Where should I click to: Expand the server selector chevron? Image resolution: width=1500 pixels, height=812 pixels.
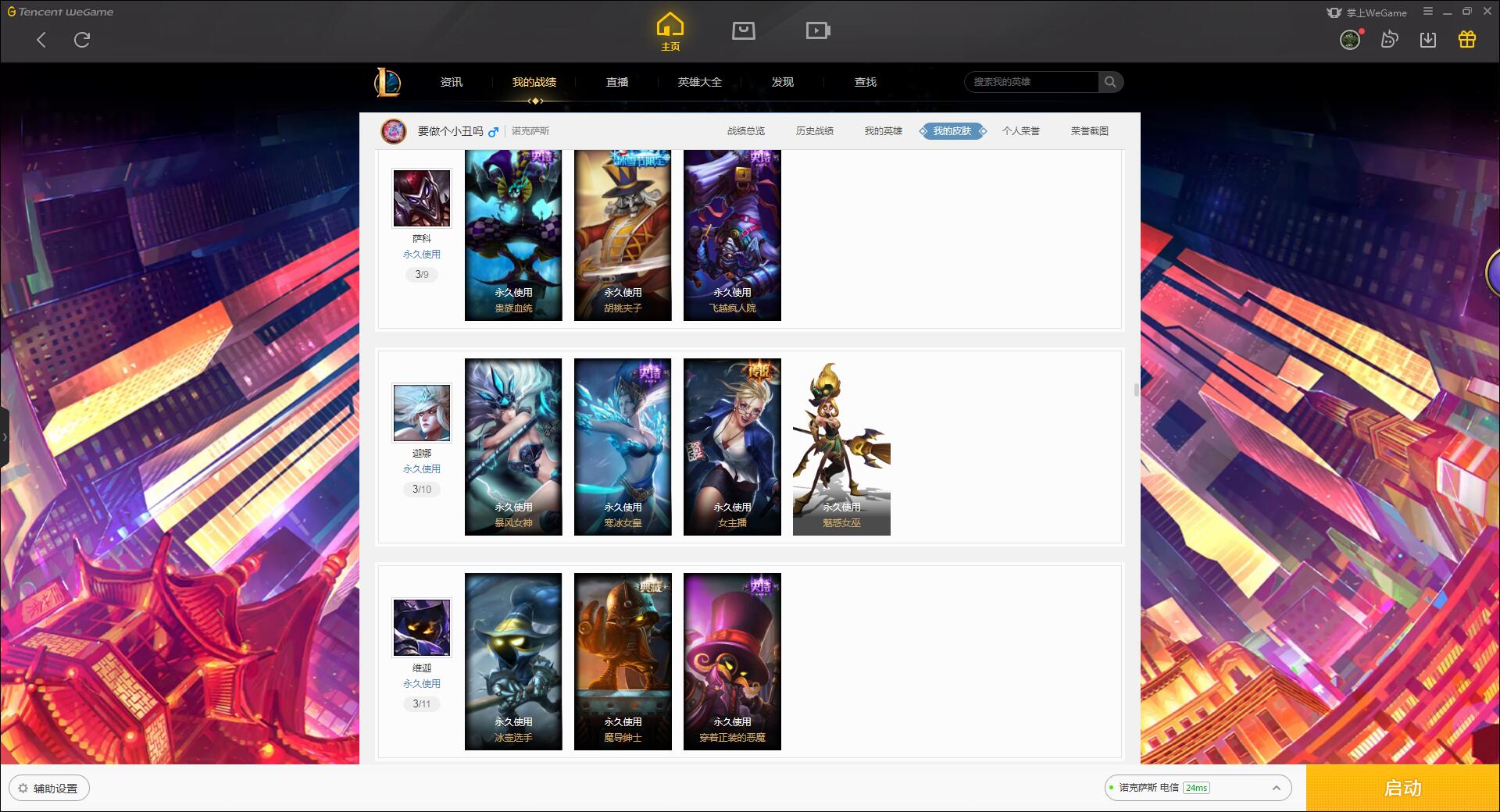[x=1277, y=788]
